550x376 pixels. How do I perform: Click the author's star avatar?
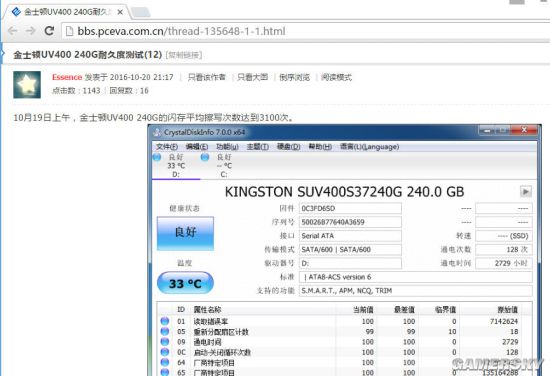click(x=27, y=85)
